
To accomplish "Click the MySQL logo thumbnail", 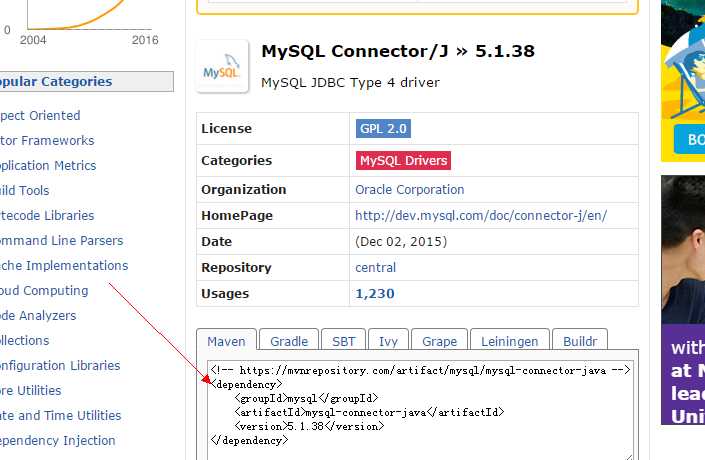I will (222, 67).
